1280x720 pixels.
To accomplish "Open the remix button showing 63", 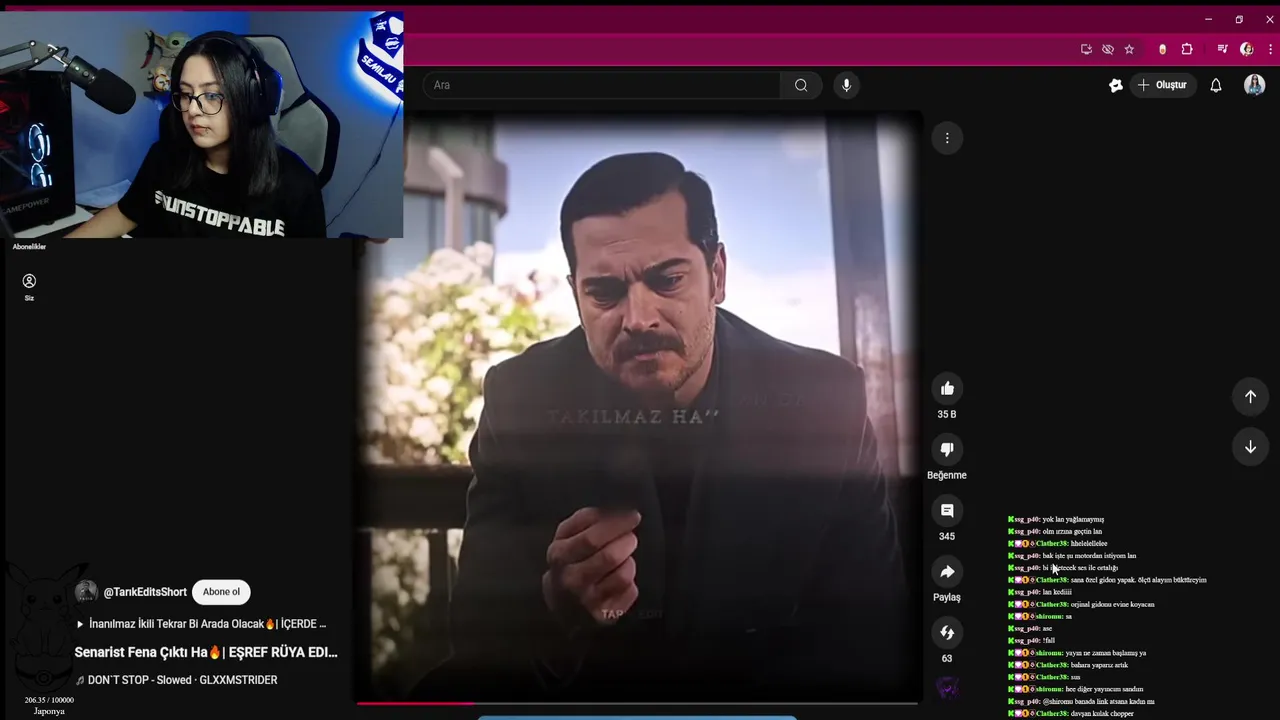I will pos(947,632).
